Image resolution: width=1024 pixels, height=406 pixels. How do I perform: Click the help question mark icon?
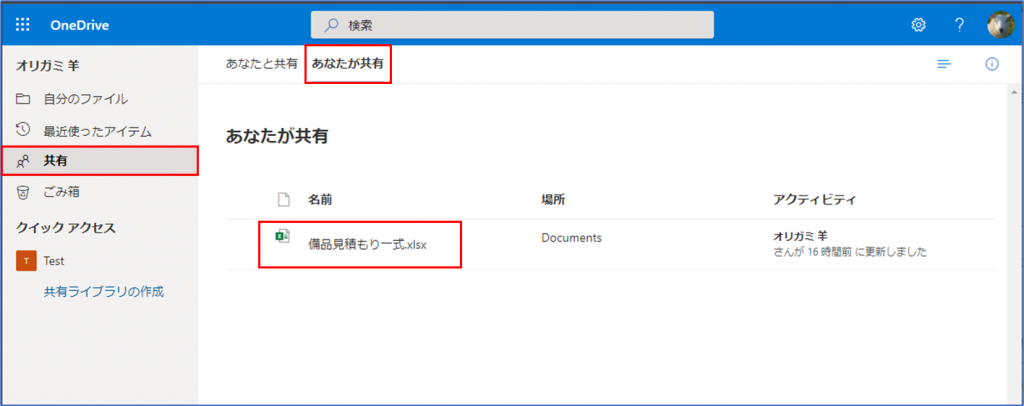point(958,24)
